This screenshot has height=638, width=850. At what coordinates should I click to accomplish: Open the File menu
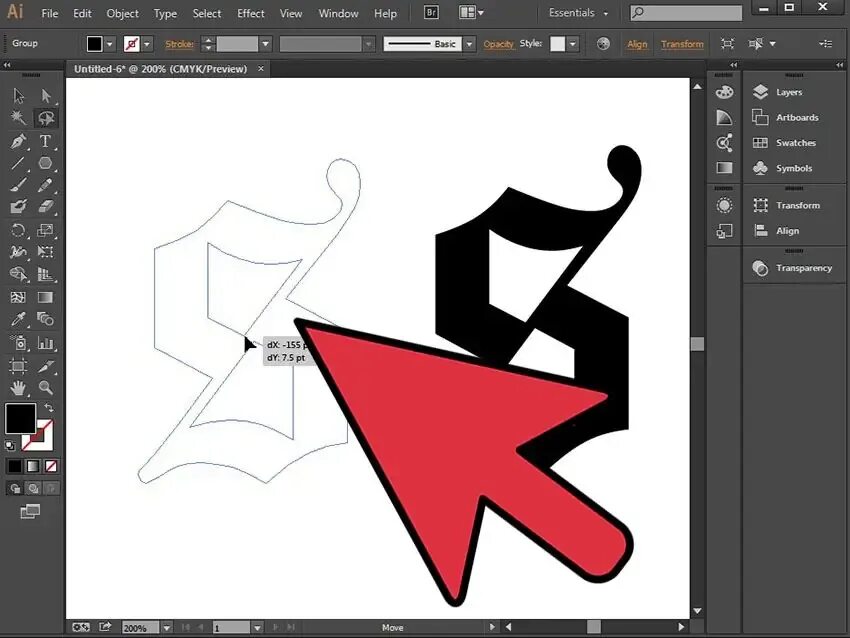click(49, 14)
